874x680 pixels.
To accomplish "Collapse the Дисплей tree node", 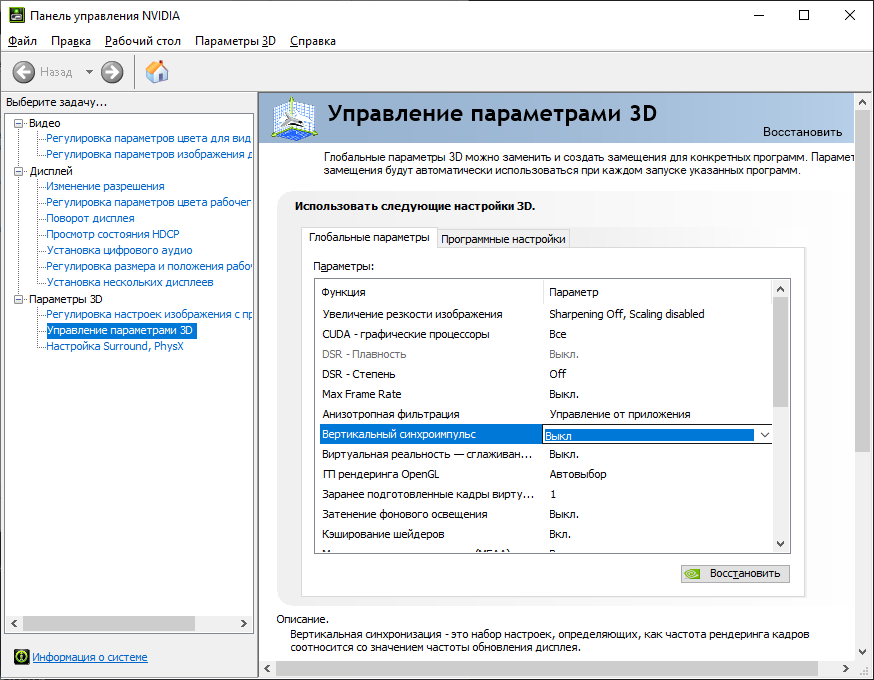I will click(x=18, y=171).
